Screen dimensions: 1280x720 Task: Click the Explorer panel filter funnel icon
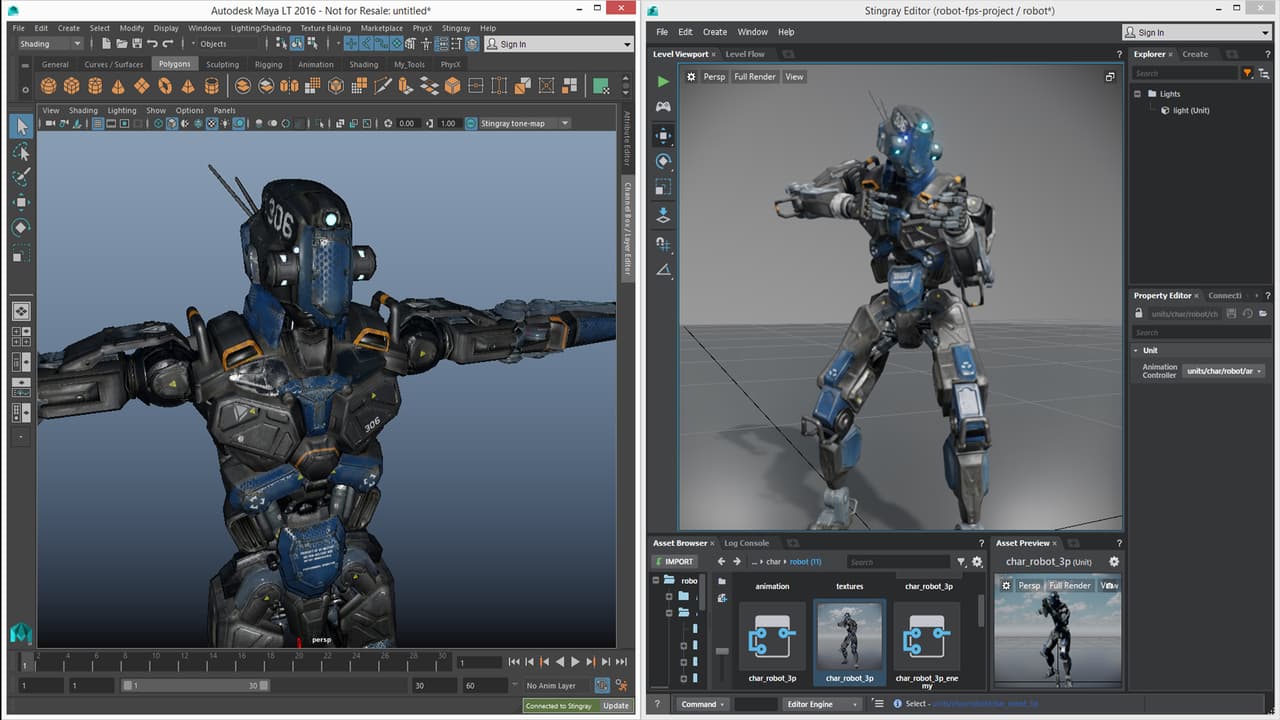[x=1247, y=73]
